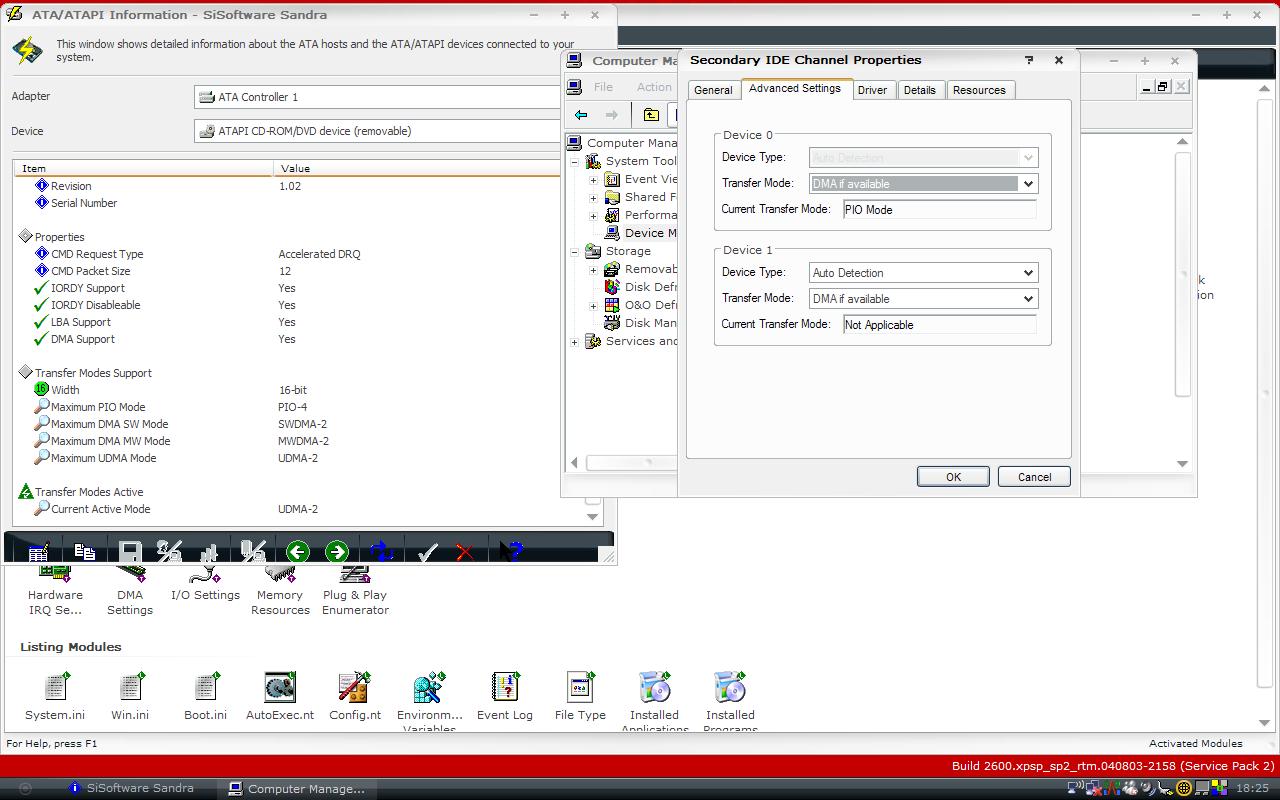Open Device 1 Device Type dropdown

point(1027,273)
